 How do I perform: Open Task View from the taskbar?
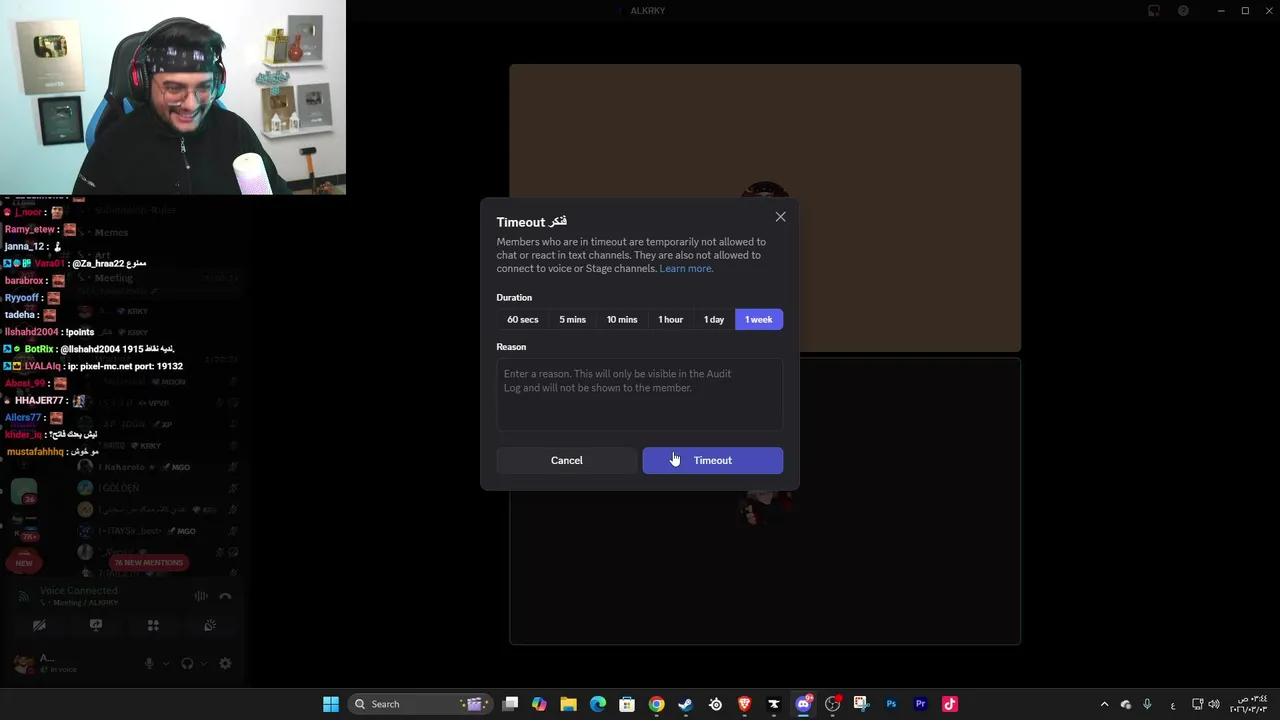[x=510, y=704]
